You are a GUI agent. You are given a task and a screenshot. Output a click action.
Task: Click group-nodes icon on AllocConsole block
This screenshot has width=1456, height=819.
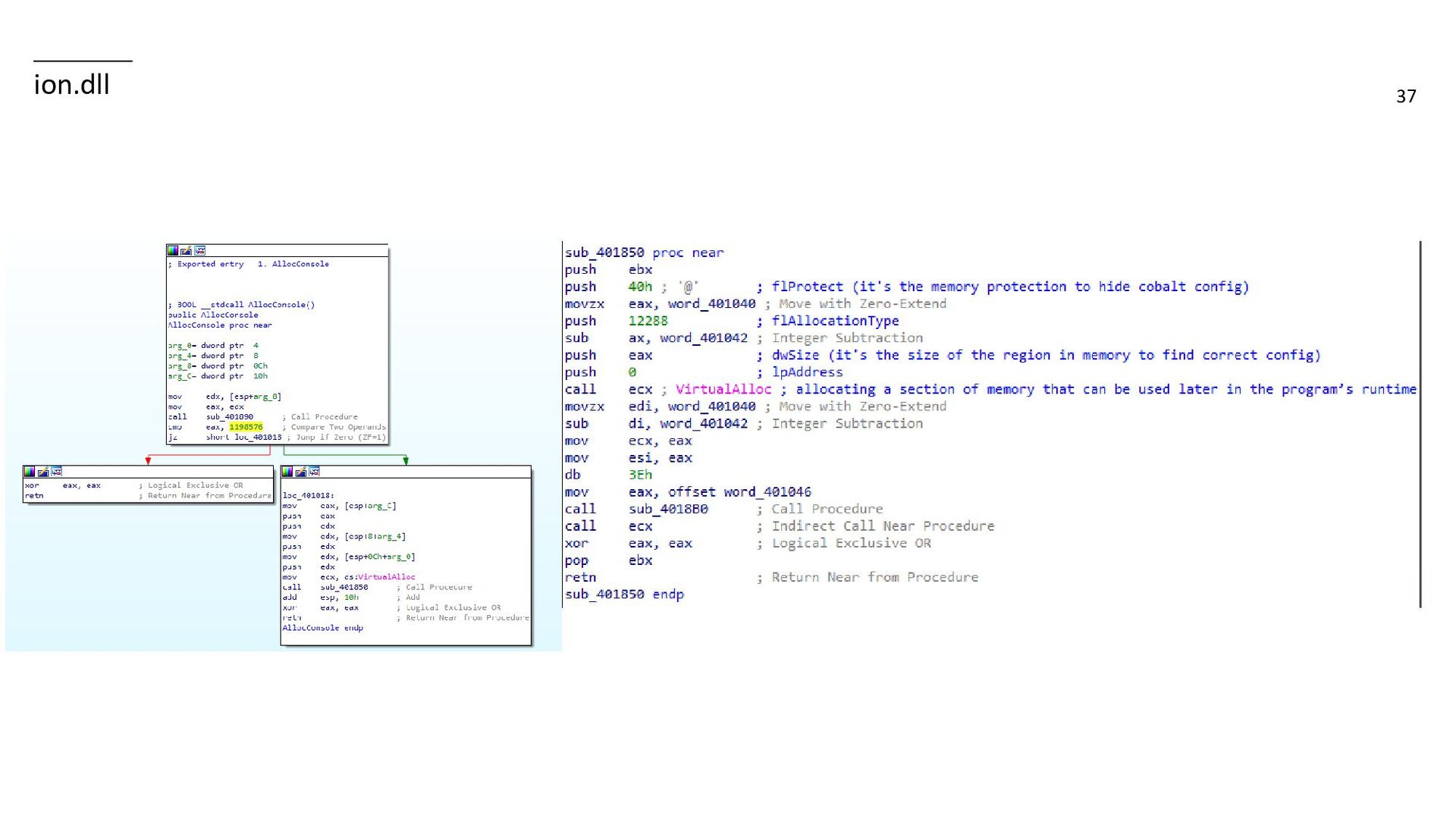click(x=200, y=250)
